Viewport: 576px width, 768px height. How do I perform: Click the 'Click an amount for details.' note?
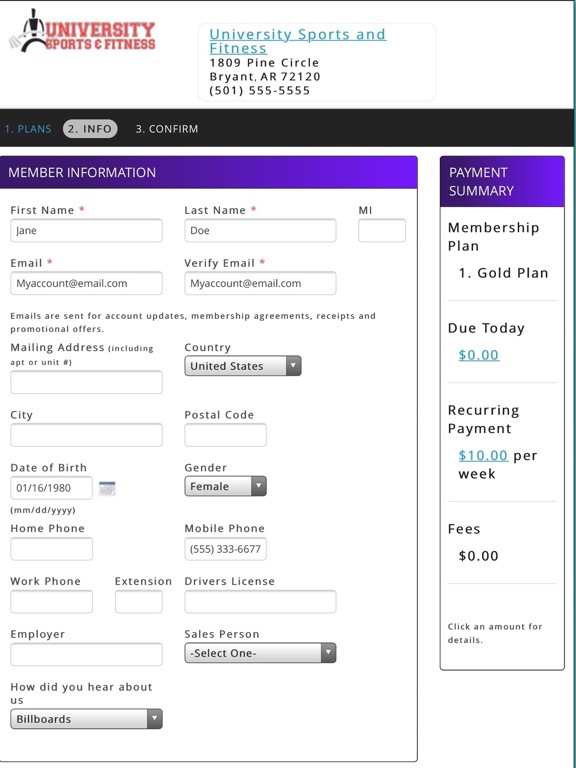click(495, 633)
